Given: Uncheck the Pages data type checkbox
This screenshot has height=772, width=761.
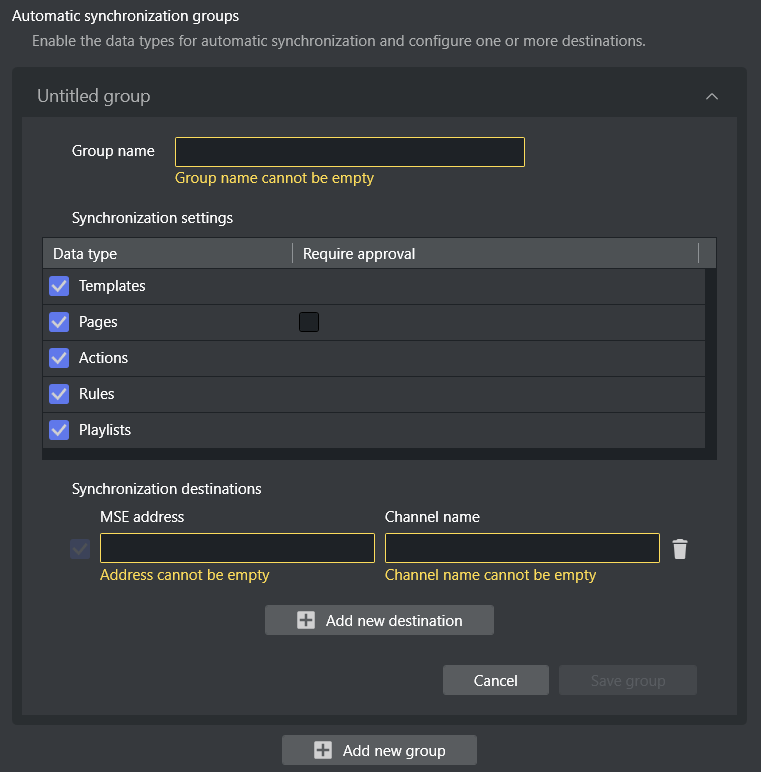Looking at the screenshot, I should (59, 322).
